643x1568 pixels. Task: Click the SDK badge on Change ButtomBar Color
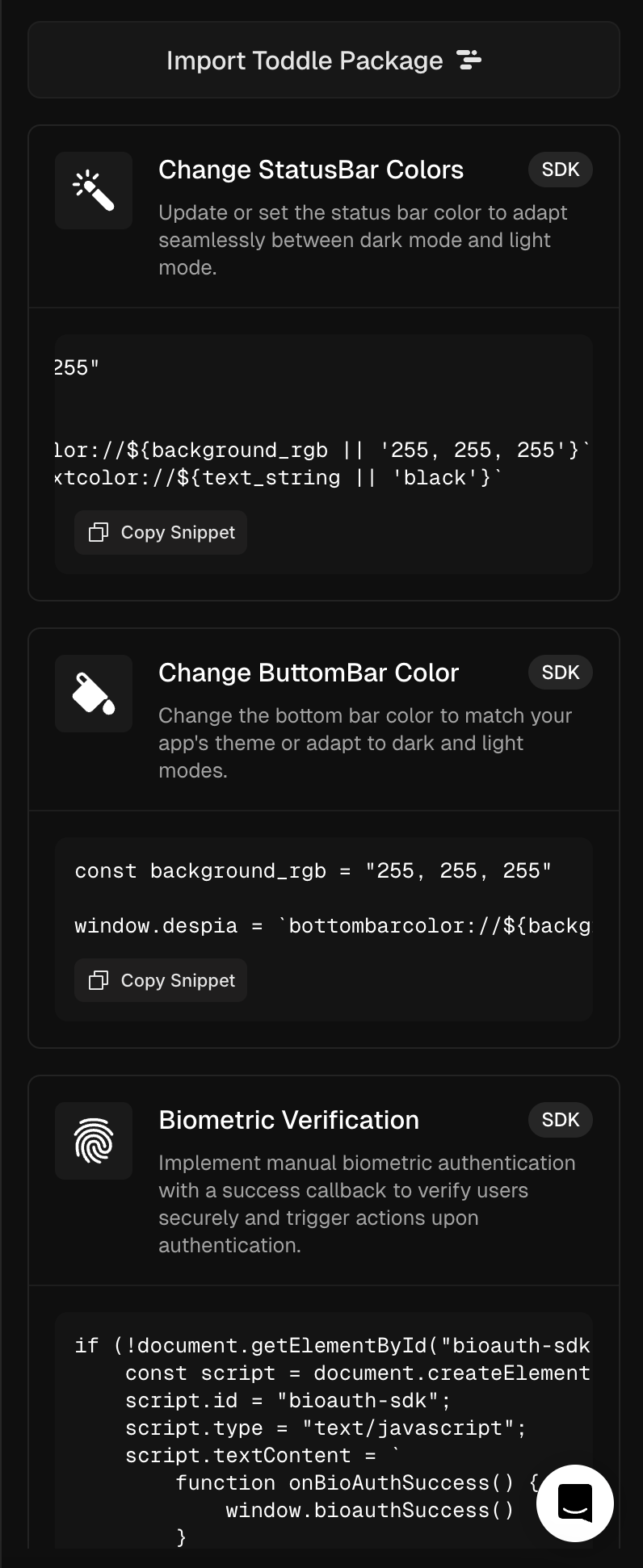(561, 673)
